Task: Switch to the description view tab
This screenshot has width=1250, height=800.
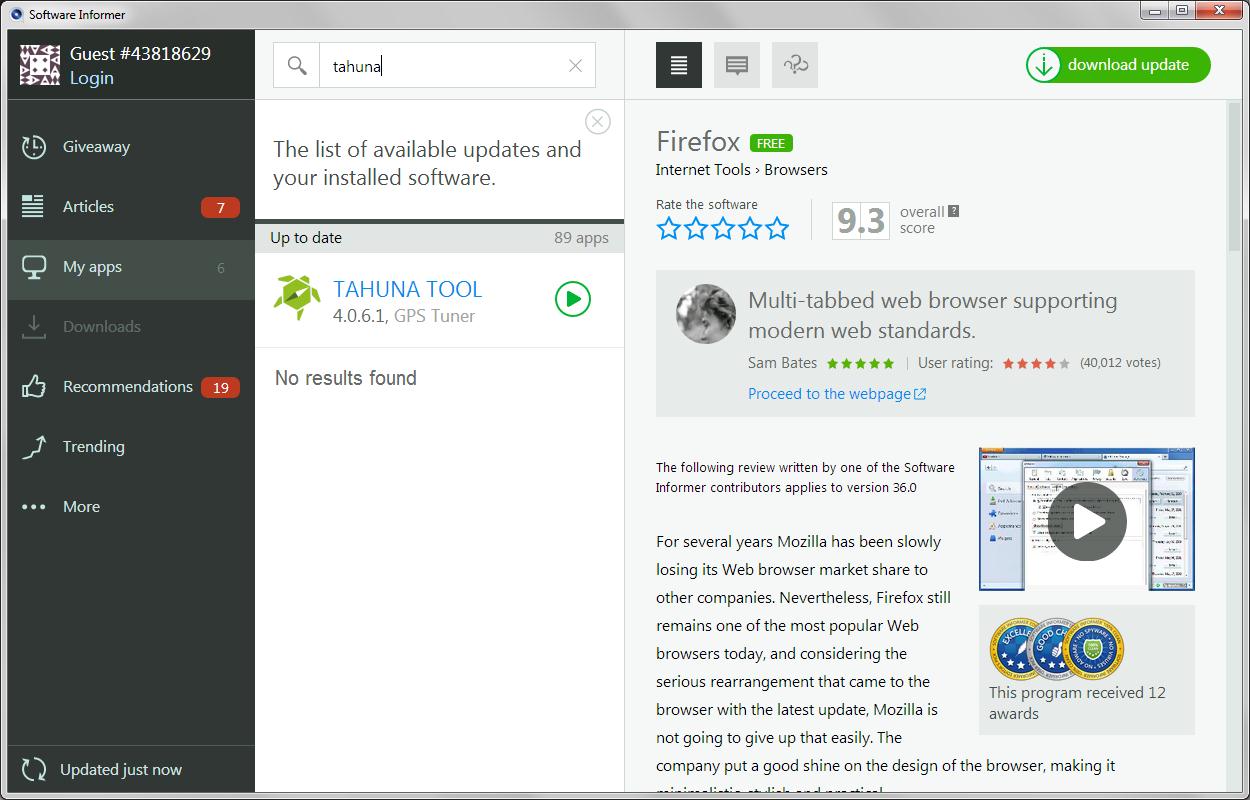Action: 679,65
